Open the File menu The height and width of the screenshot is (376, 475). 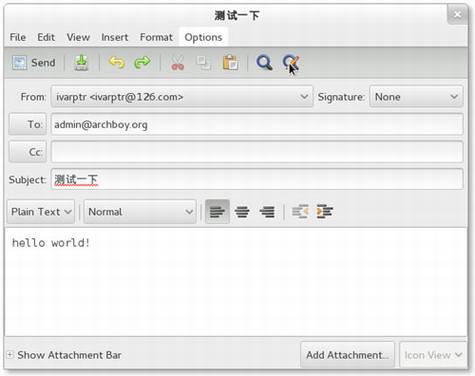(x=18, y=37)
